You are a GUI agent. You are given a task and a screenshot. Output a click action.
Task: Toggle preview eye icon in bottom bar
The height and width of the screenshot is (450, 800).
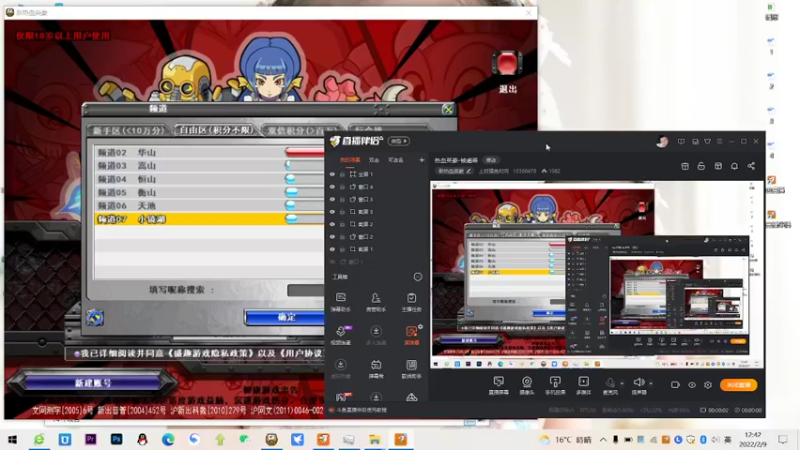click(692, 385)
